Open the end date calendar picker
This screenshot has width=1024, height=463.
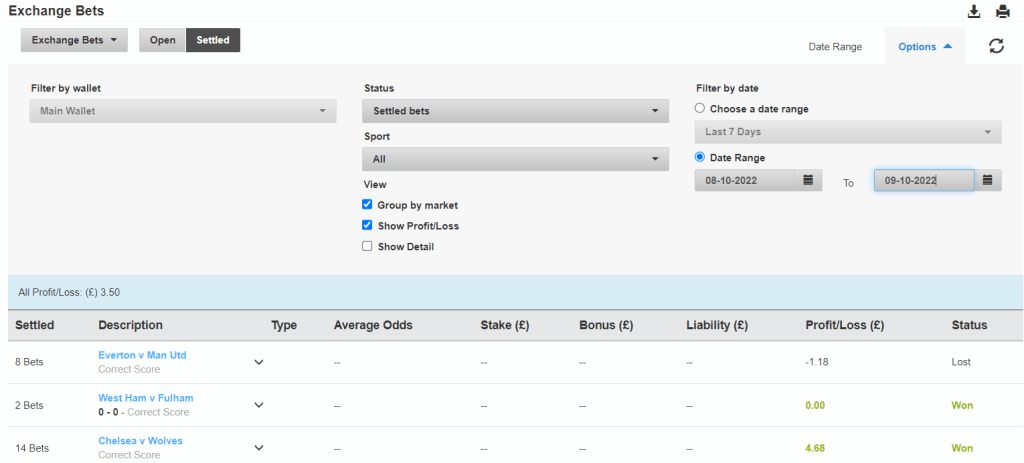(988, 180)
